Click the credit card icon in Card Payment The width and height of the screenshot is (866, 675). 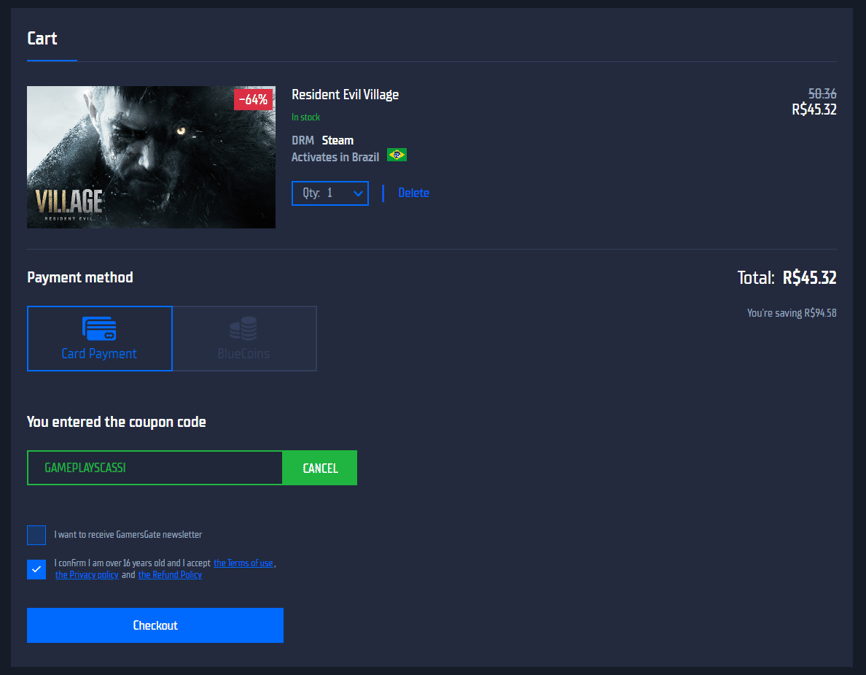(x=99, y=329)
